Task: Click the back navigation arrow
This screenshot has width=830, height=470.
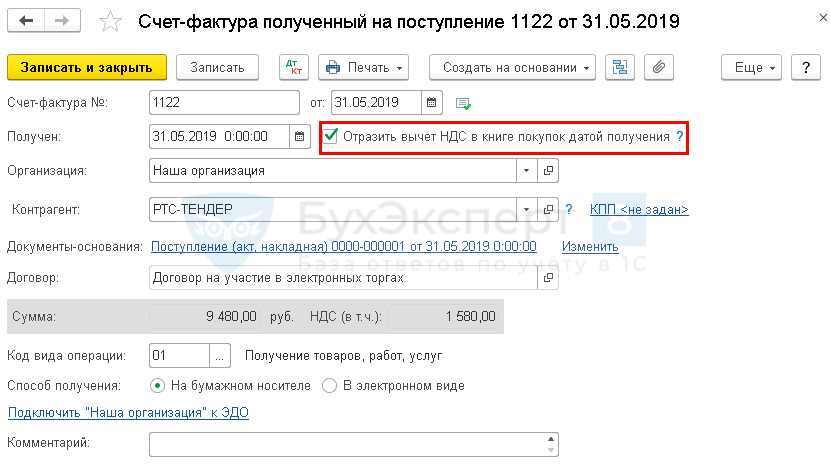Action: 25,21
